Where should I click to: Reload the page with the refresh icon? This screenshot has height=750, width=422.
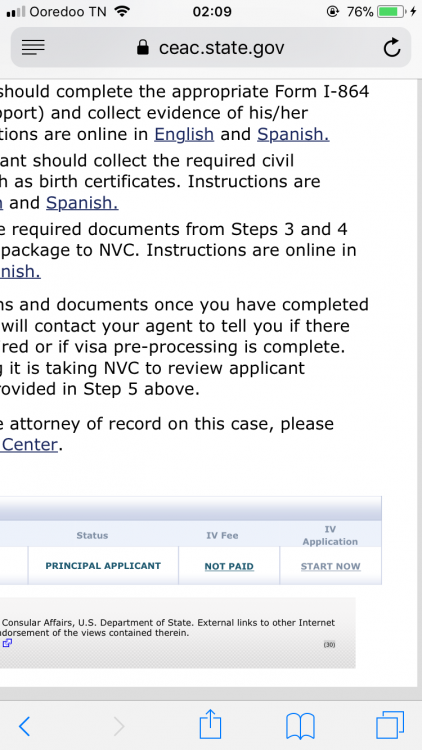(392, 47)
